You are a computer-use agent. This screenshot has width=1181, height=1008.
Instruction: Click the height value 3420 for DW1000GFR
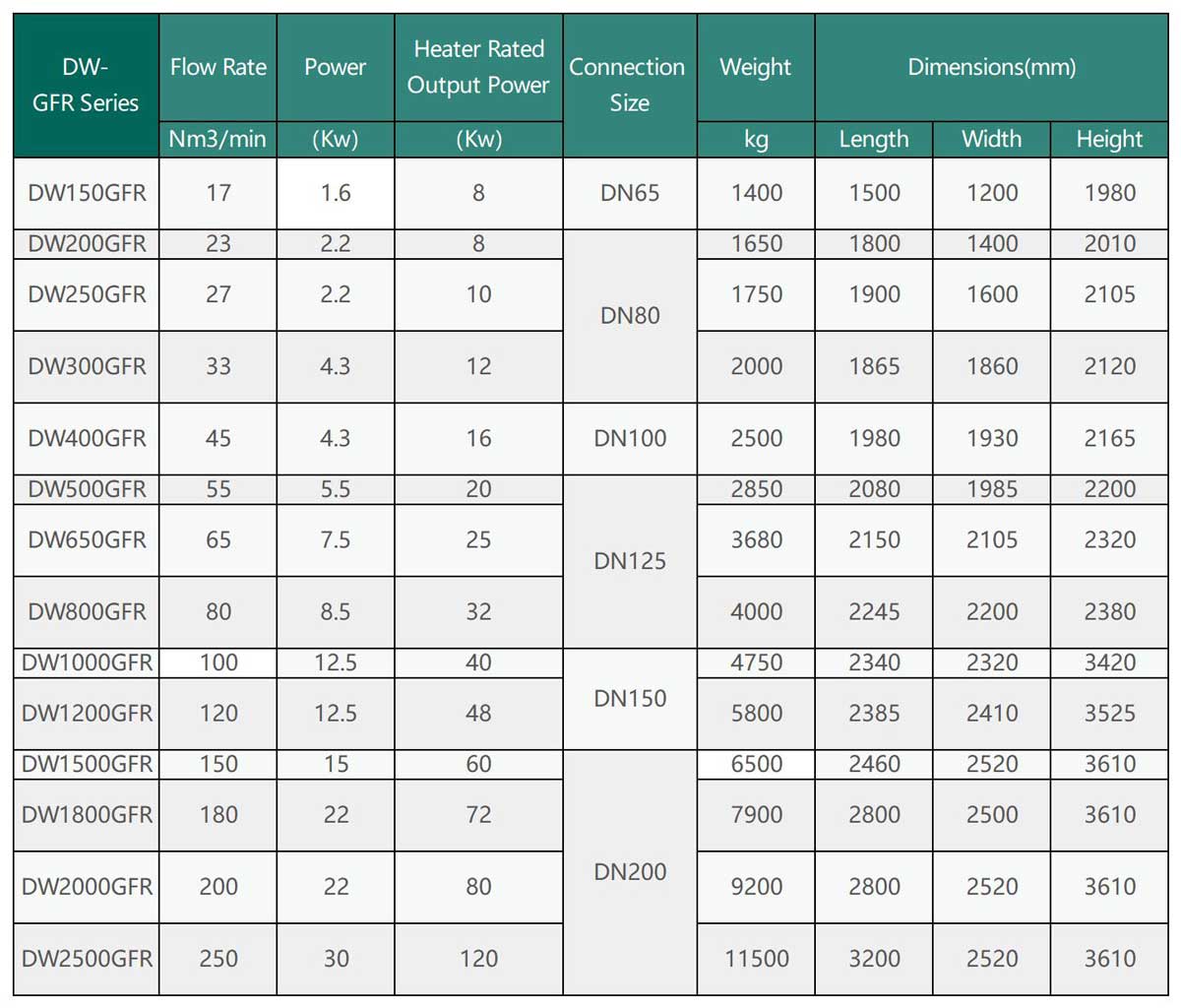(1109, 662)
